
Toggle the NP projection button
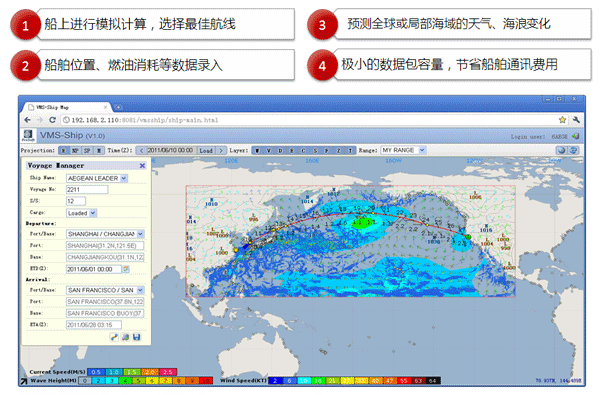point(75,150)
